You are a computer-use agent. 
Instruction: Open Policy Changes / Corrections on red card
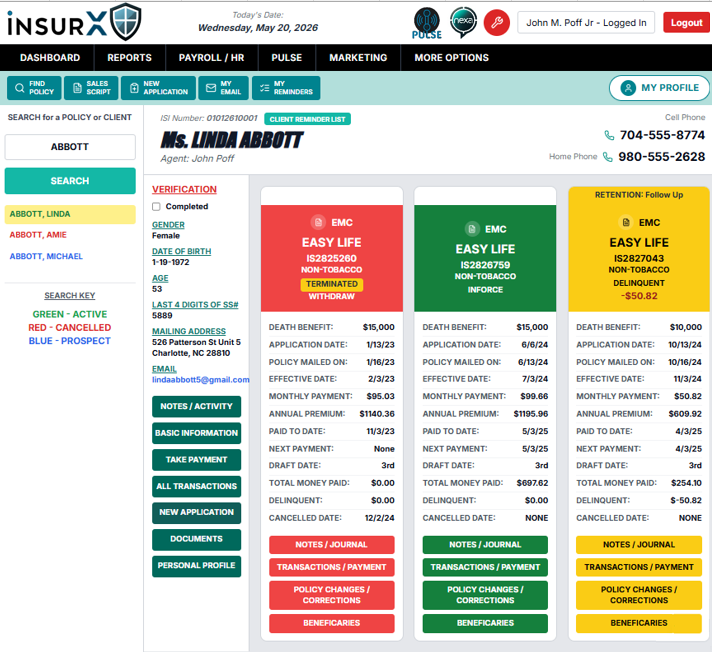click(331, 595)
